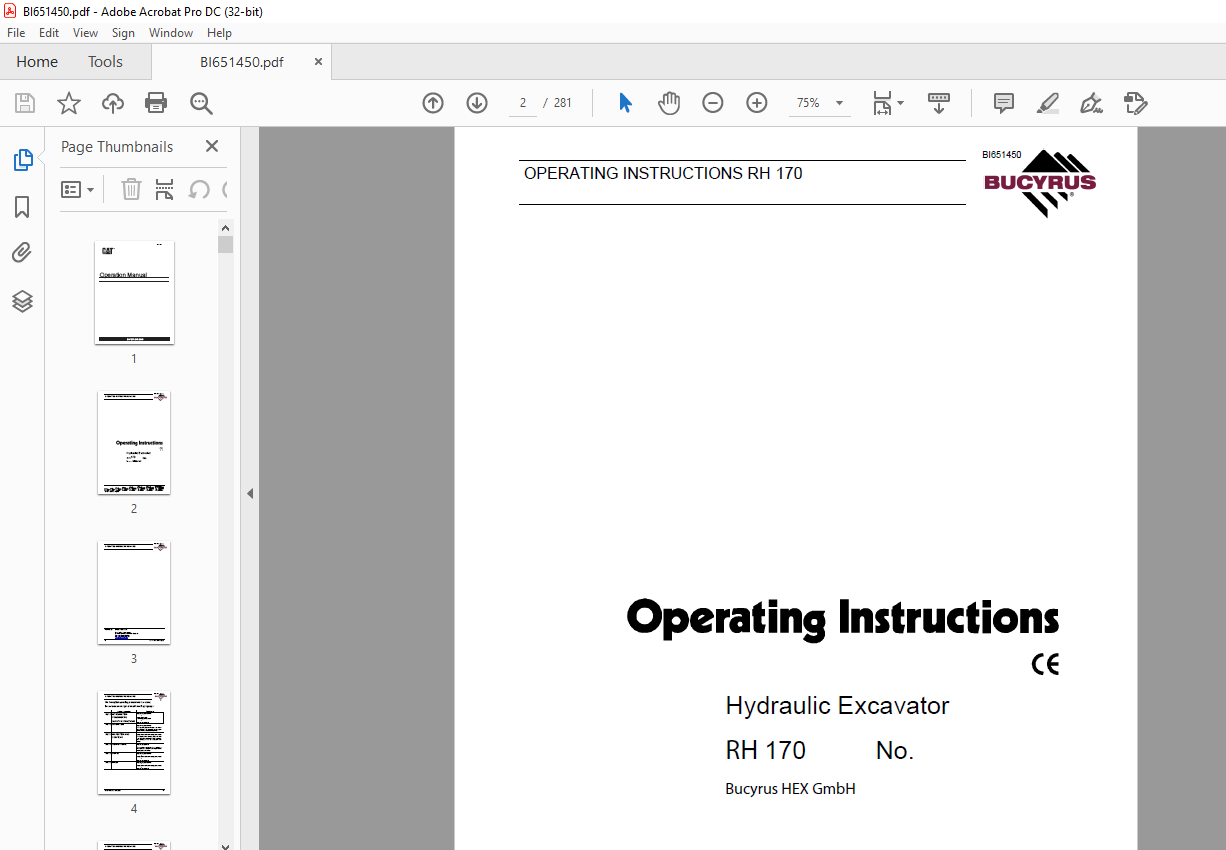The width and height of the screenshot is (1226, 850).
Task: Open the Edit menu
Action: [x=49, y=33]
